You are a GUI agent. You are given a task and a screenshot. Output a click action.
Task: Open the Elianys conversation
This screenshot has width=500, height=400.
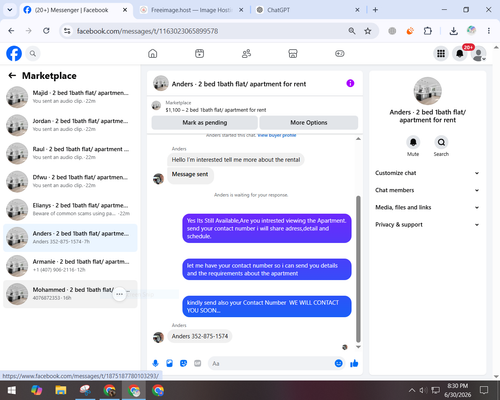pyautogui.click(x=70, y=210)
